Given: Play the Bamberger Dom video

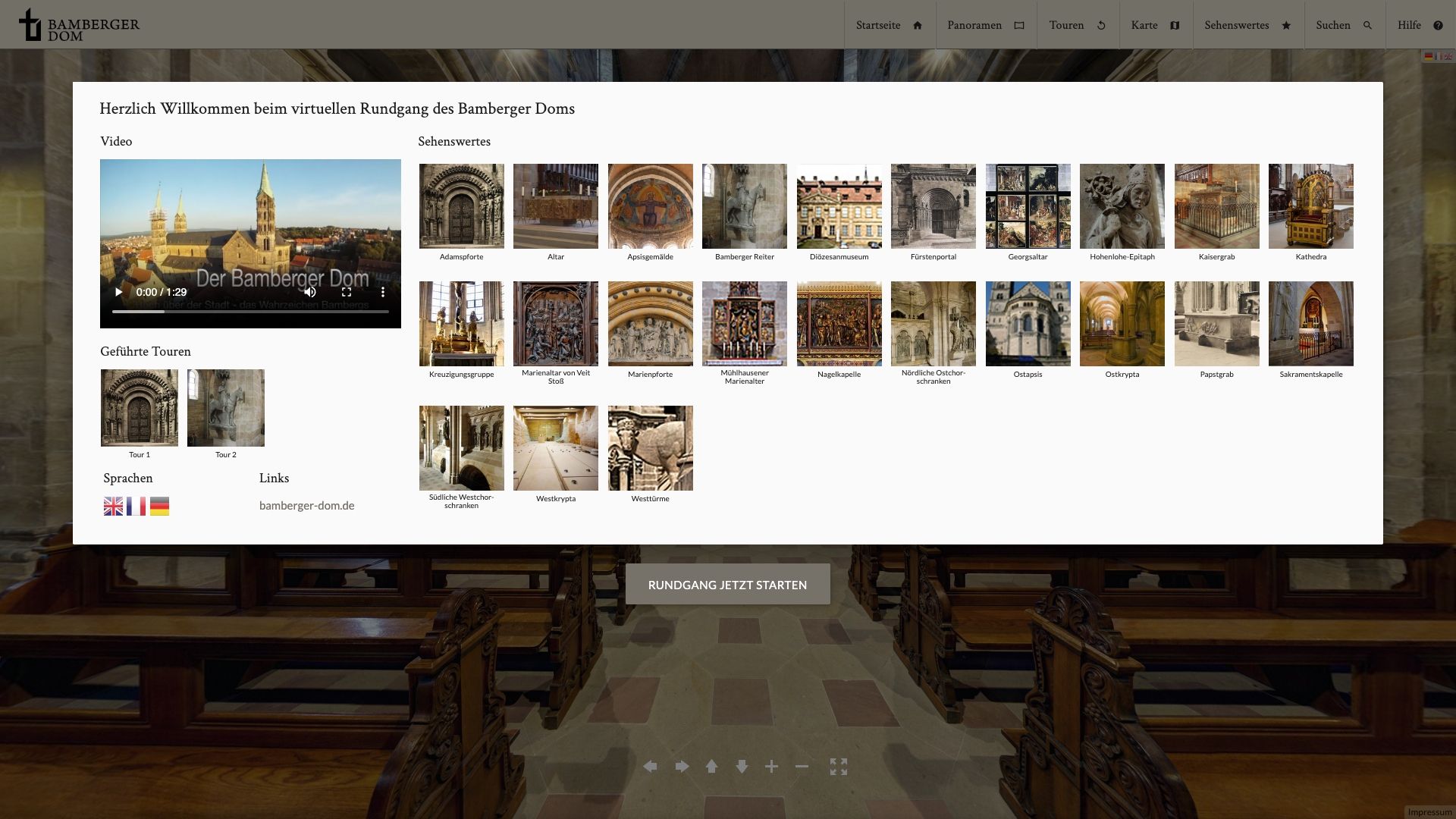Looking at the screenshot, I should point(118,292).
